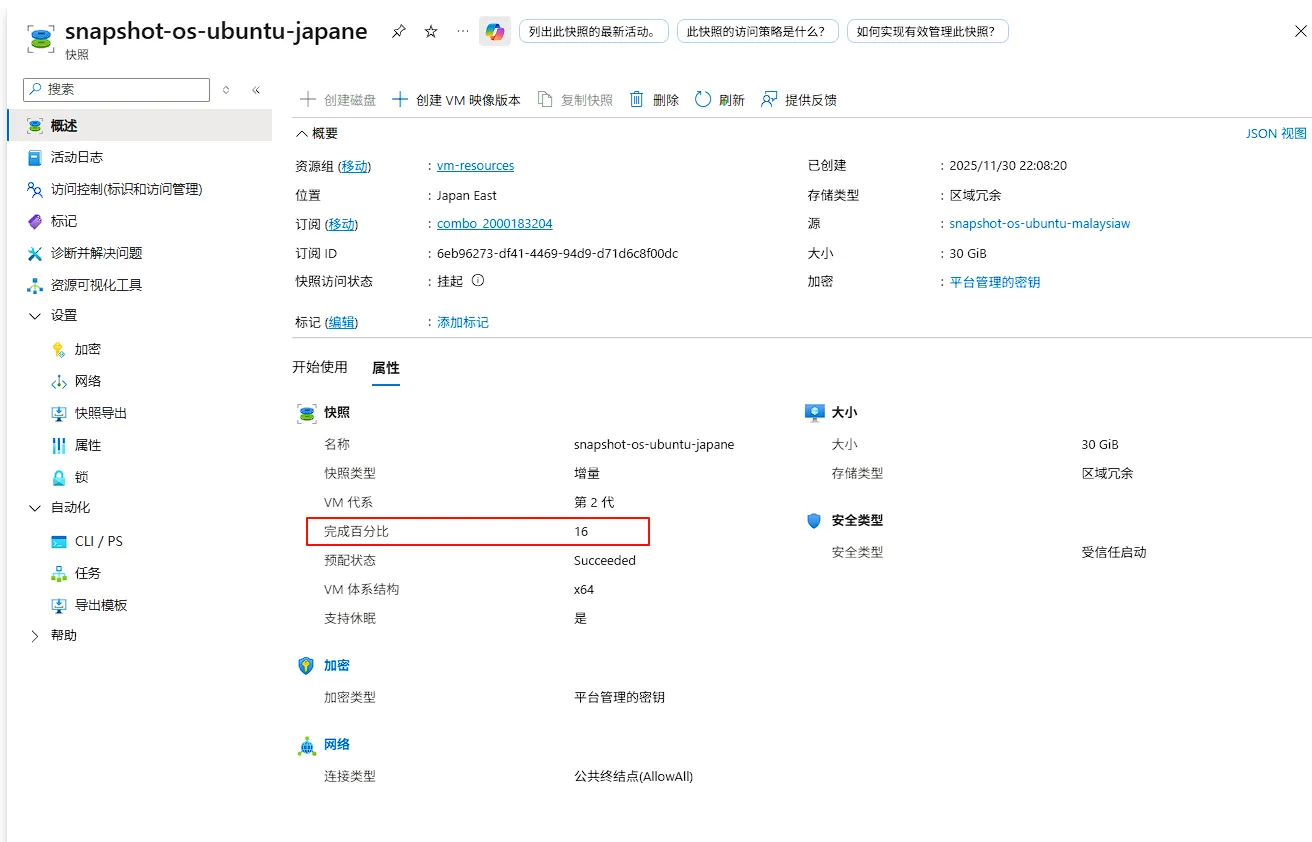The width and height of the screenshot is (1312, 842).
Task: Switch to the 开始使用 tab
Action: pyautogui.click(x=320, y=367)
